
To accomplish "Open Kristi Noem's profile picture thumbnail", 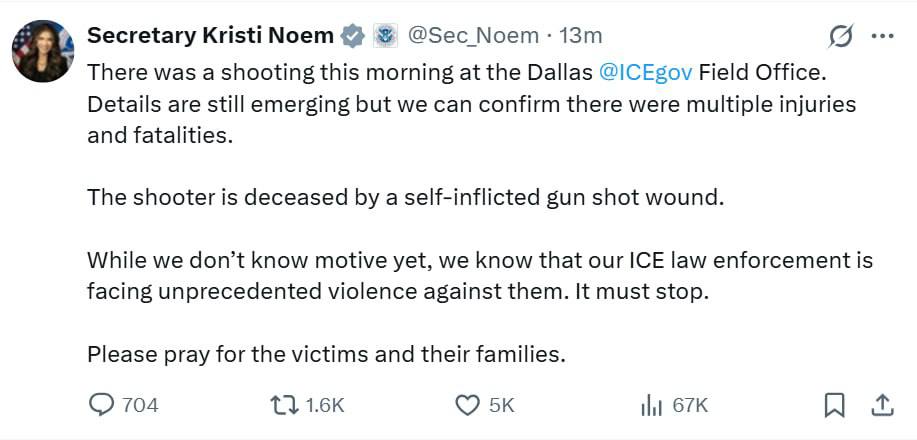I will click(43, 51).
